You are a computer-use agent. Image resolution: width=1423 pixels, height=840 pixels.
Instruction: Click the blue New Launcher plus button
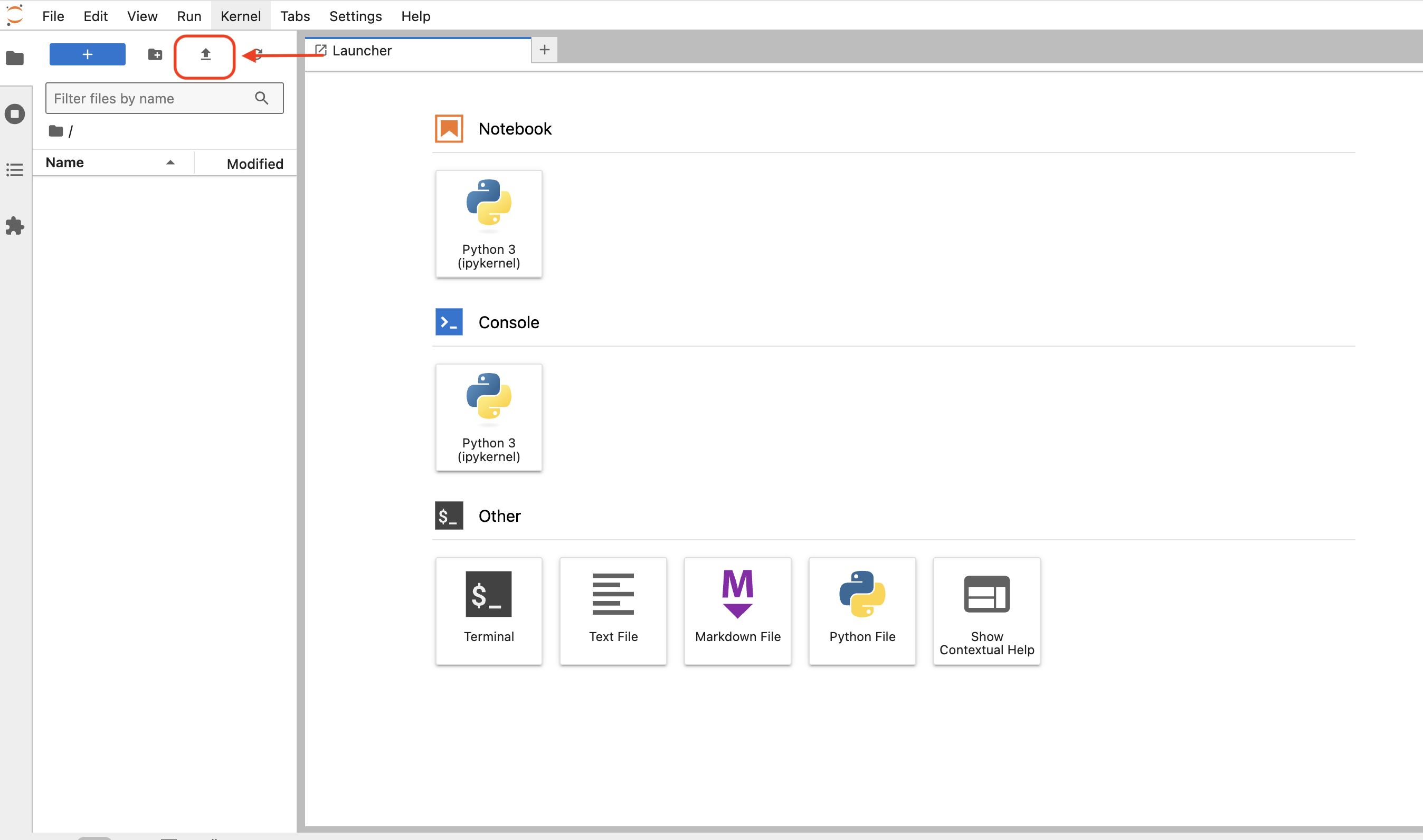pyautogui.click(x=87, y=54)
